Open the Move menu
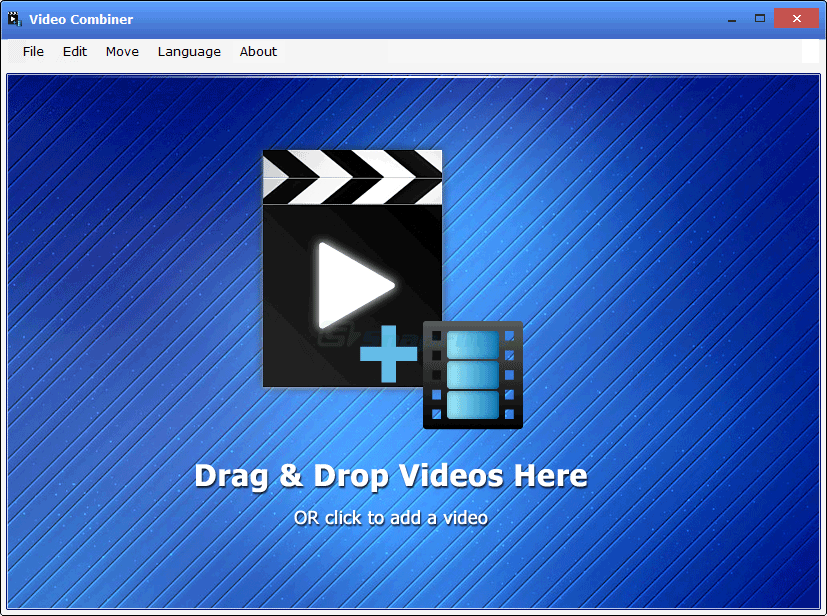Screen dimensions: 827x616 coord(121,51)
